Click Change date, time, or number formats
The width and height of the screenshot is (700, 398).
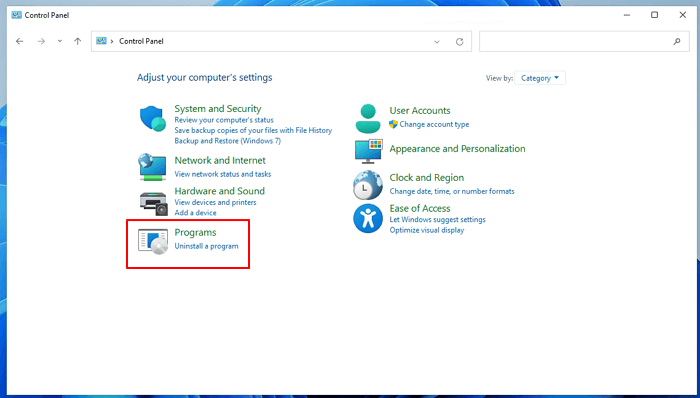tap(452, 191)
